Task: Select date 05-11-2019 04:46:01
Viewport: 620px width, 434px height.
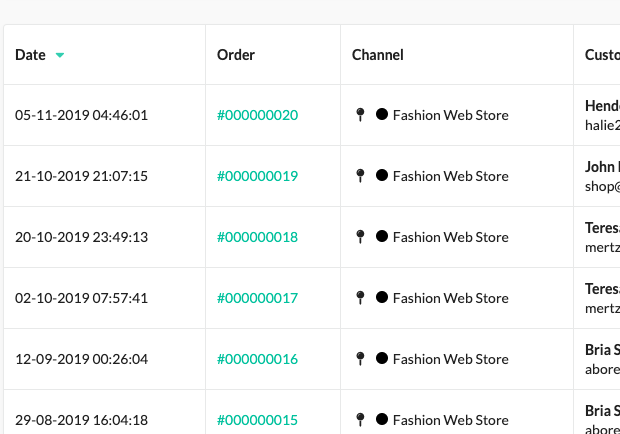Action: pyautogui.click(x=81, y=115)
